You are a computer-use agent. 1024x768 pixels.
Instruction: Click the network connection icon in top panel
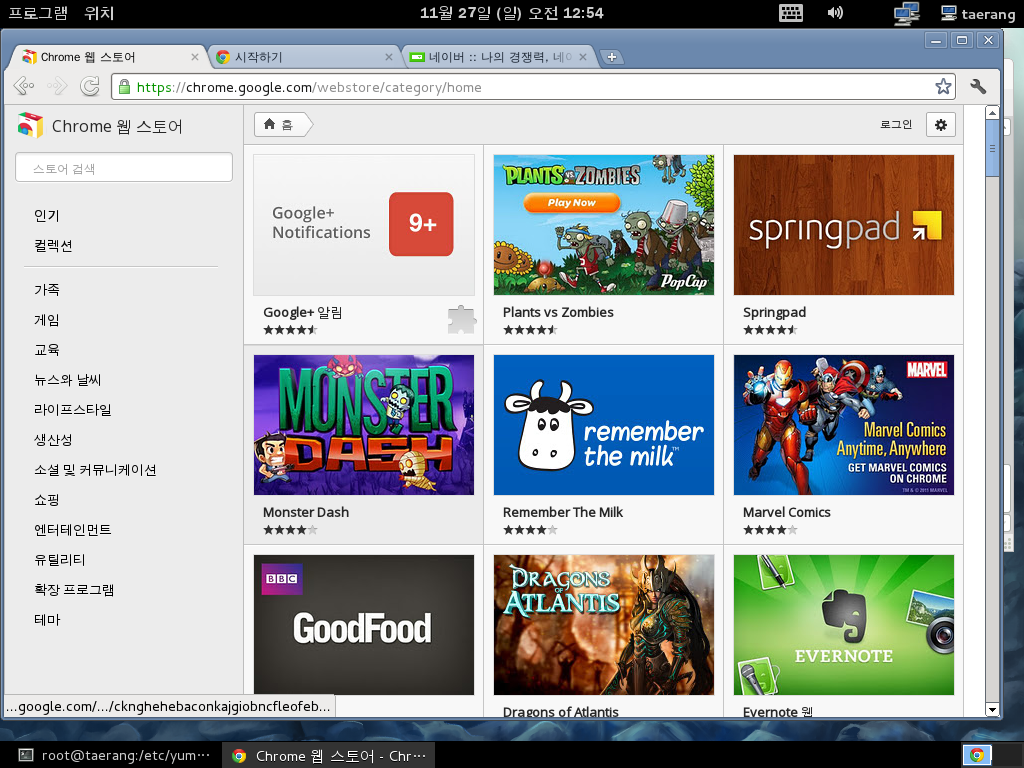tap(906, 13)
